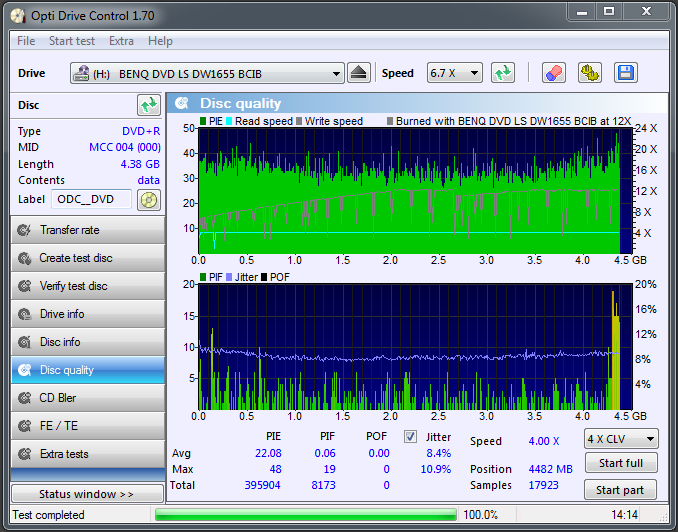This screenshot has width=678, height=532.
Task: Click the PIE total 395904
Action: click(262, 485)
